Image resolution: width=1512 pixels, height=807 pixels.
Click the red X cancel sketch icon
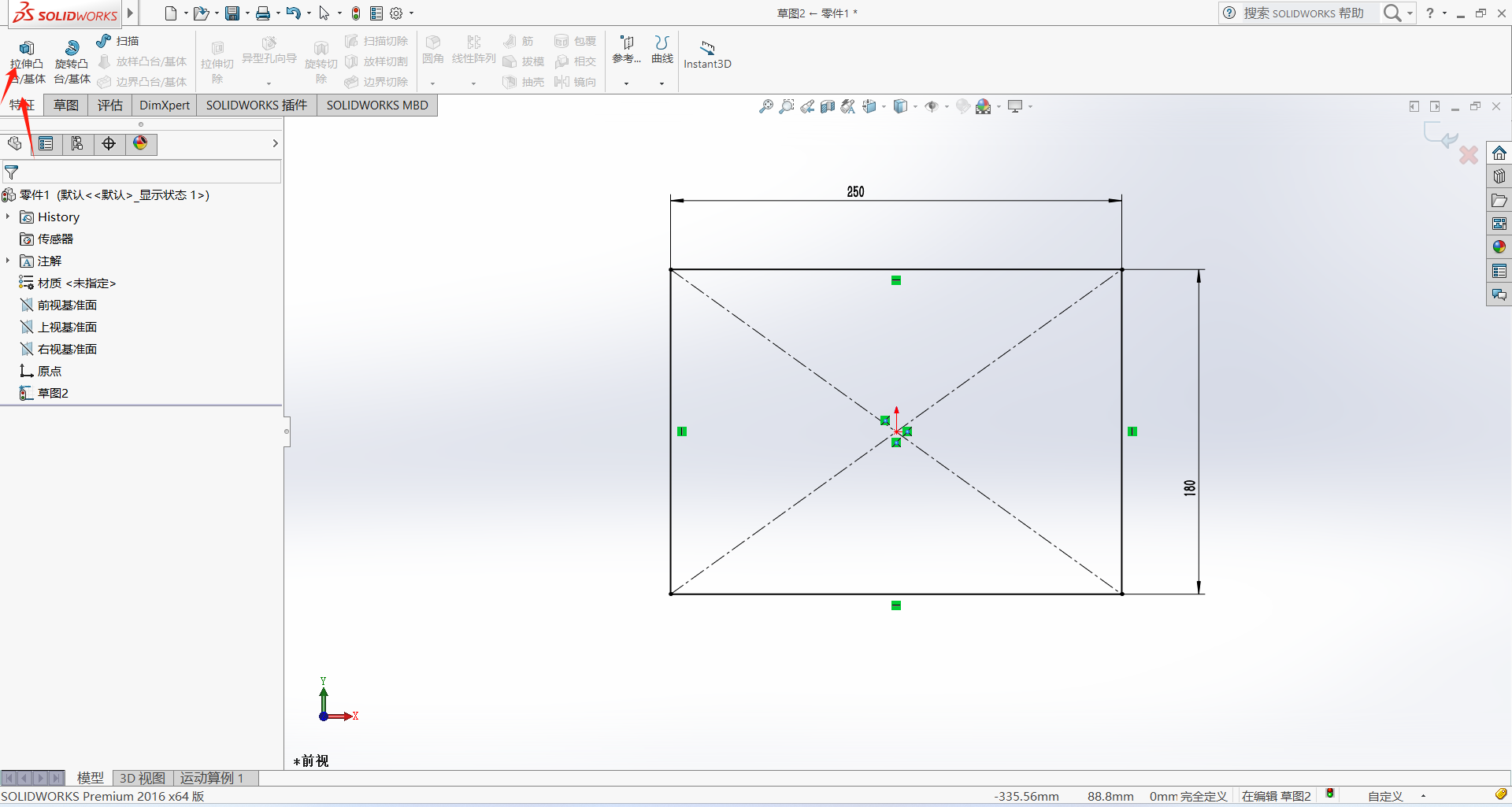point(1469,155)
